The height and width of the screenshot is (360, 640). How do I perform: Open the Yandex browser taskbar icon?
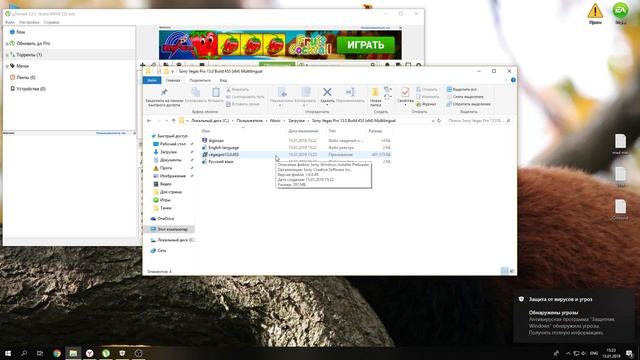pyautogui.click(x=89, y=353)
